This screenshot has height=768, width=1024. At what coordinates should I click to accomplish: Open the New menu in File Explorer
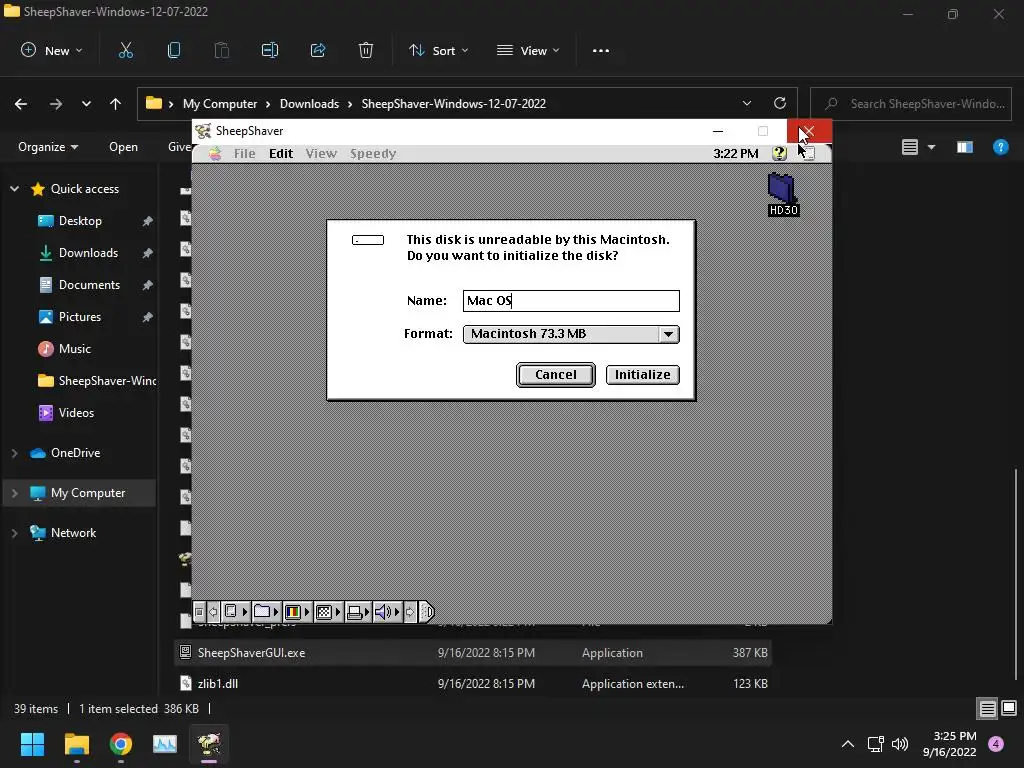coord(52,50)
